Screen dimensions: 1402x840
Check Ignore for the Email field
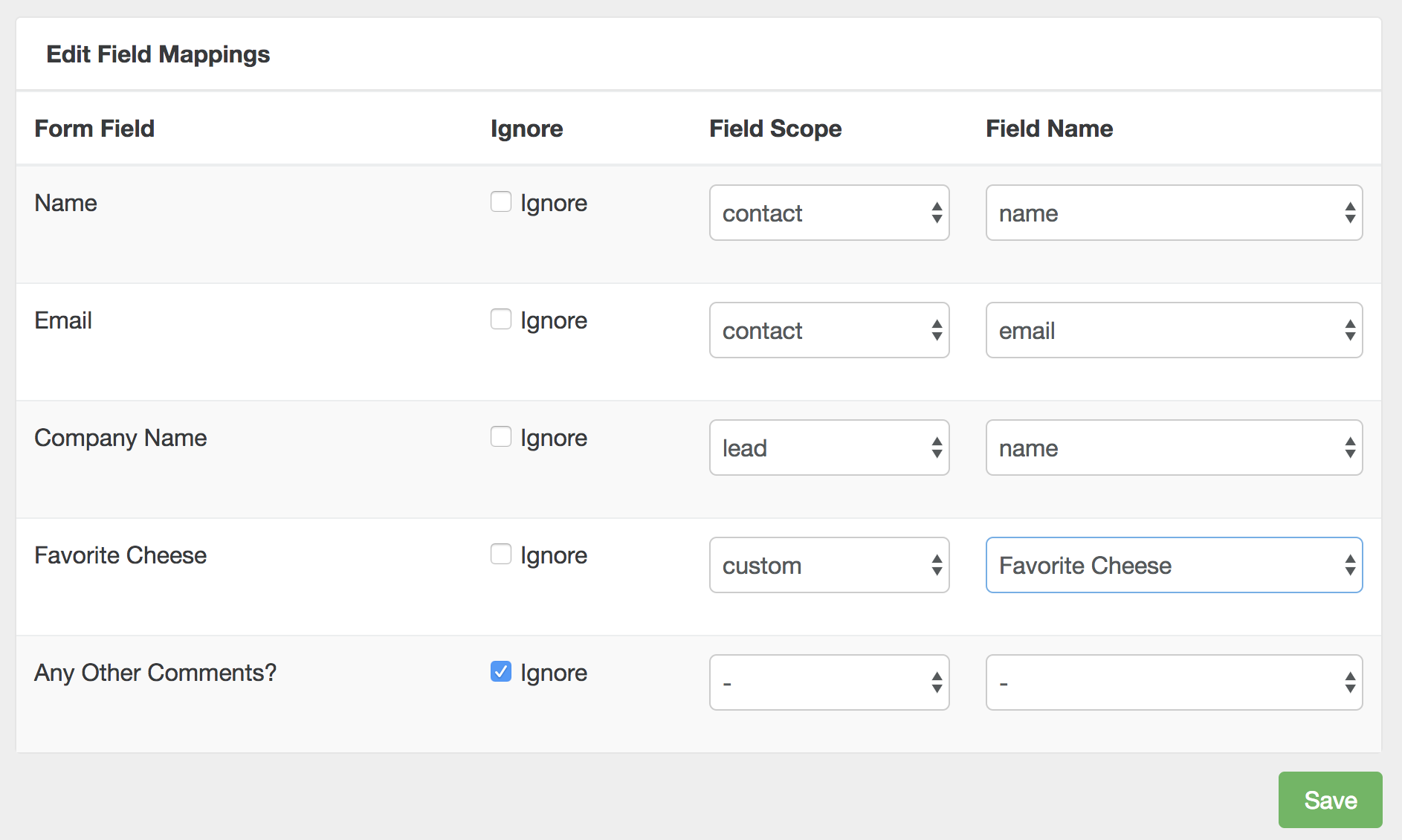(501, 319)
